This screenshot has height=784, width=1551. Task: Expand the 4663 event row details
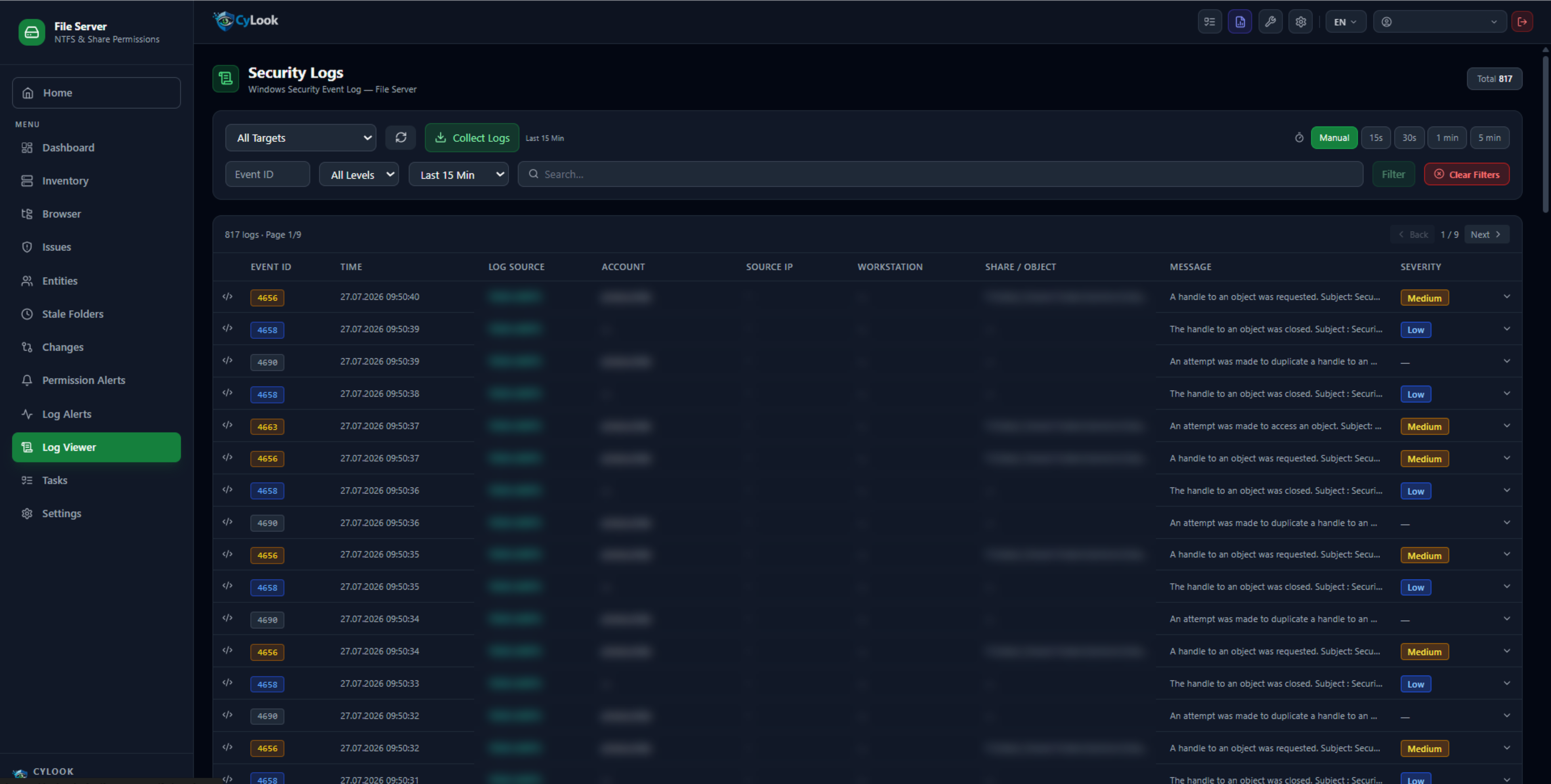pos(1507,426)
